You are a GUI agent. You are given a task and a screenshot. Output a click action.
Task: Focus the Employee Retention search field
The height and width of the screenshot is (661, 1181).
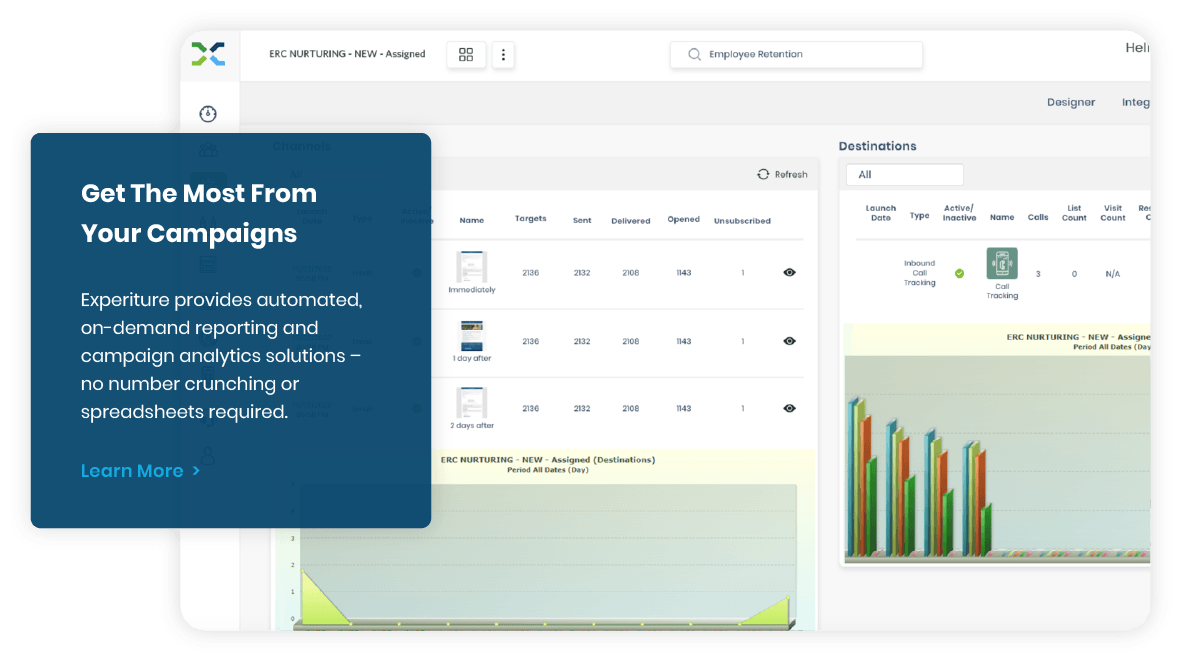[796, 54]
